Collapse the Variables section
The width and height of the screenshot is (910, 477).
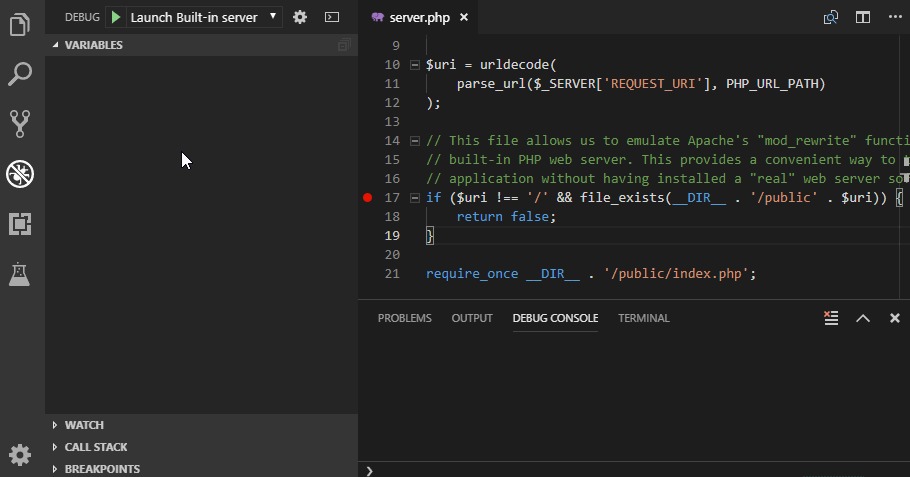[201, 45]
